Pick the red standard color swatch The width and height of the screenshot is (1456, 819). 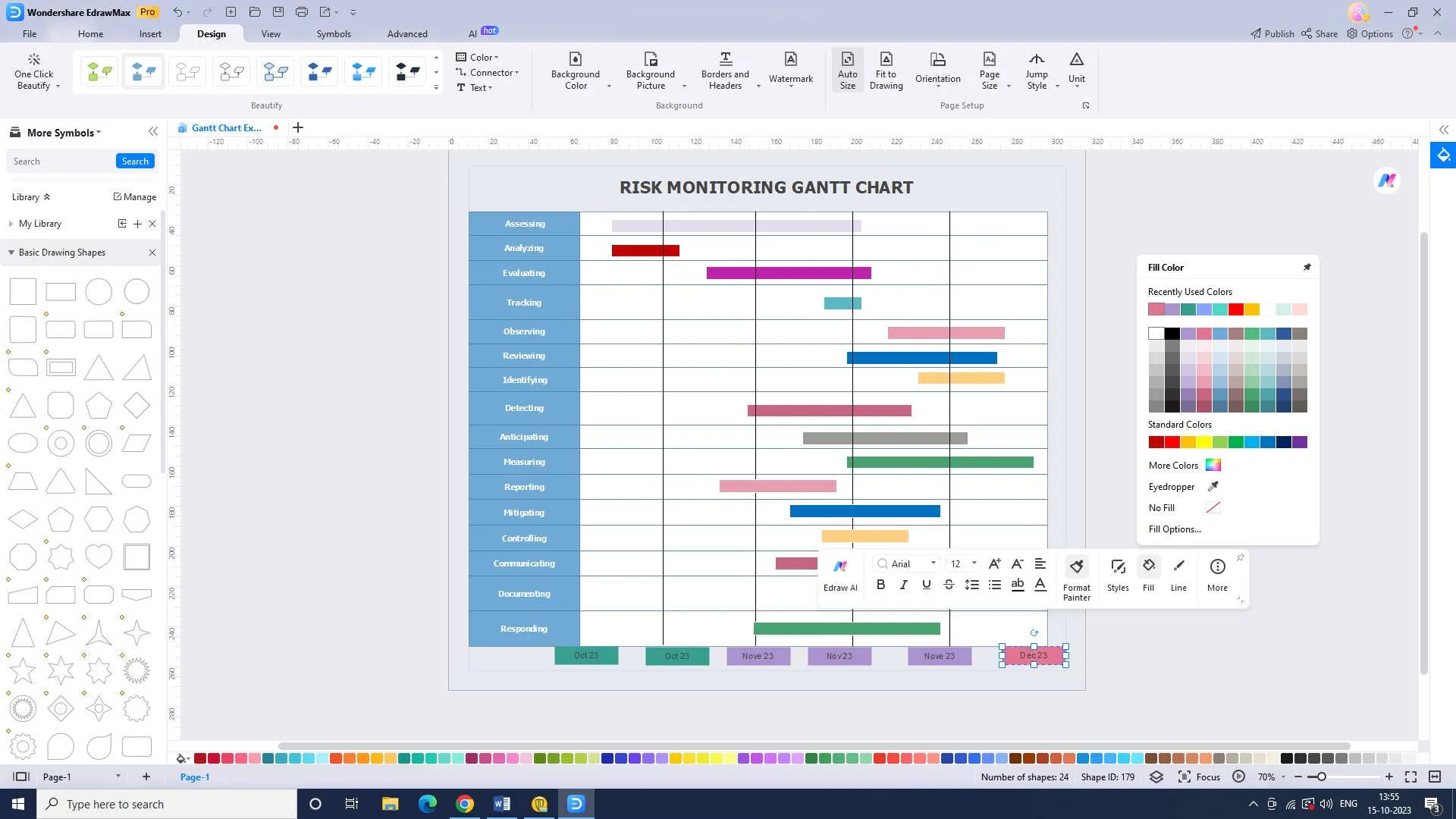click(1172, 442)
